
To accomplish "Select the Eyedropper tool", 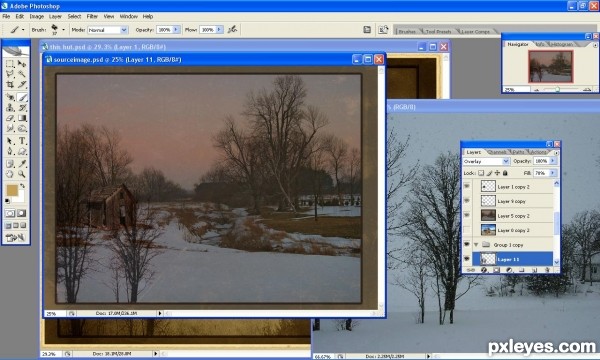I will (x=22, y=164).
